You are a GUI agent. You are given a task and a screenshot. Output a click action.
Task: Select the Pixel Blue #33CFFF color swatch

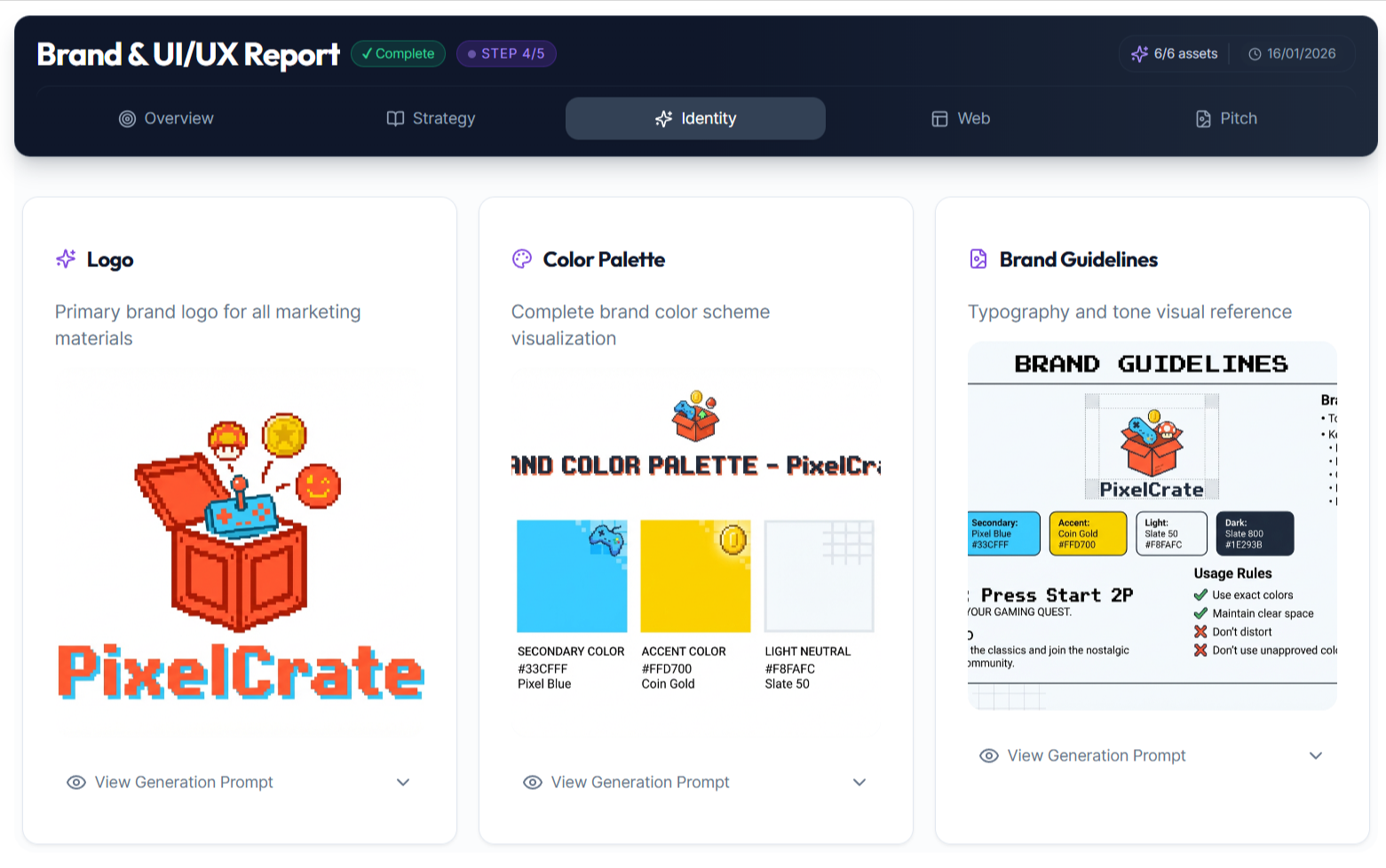tap(571, 575)
